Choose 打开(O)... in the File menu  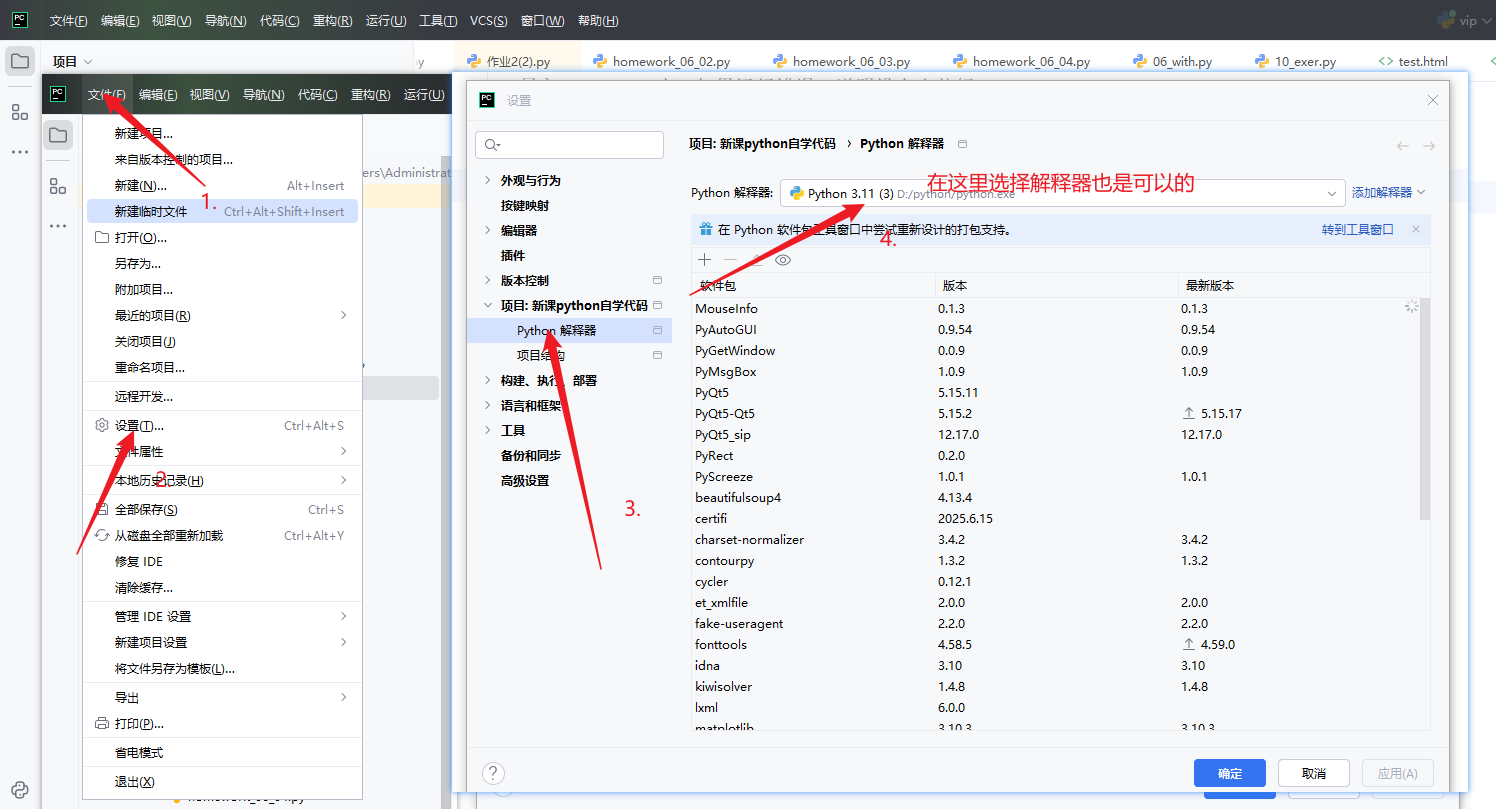point(221,237)
